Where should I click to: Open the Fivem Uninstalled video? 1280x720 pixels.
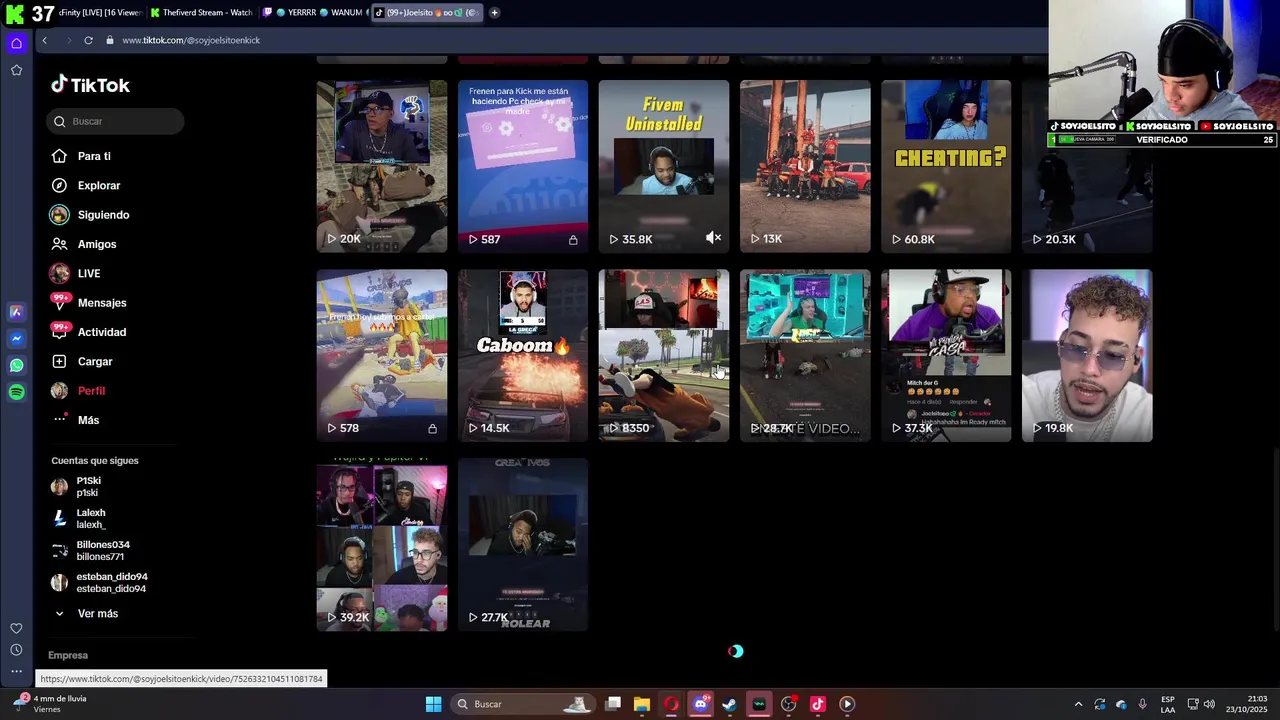pos(664,166)
